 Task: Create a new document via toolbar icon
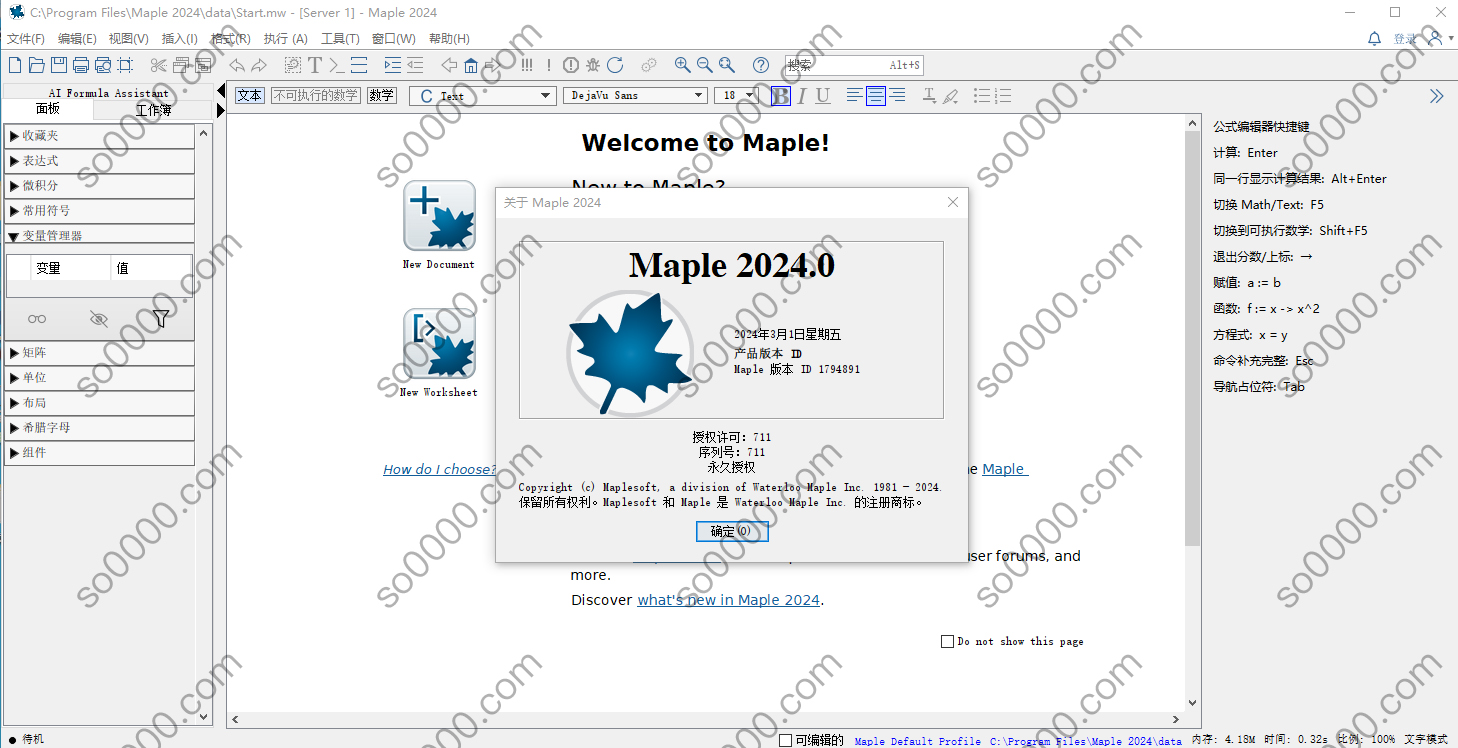(x=14, y=65)
